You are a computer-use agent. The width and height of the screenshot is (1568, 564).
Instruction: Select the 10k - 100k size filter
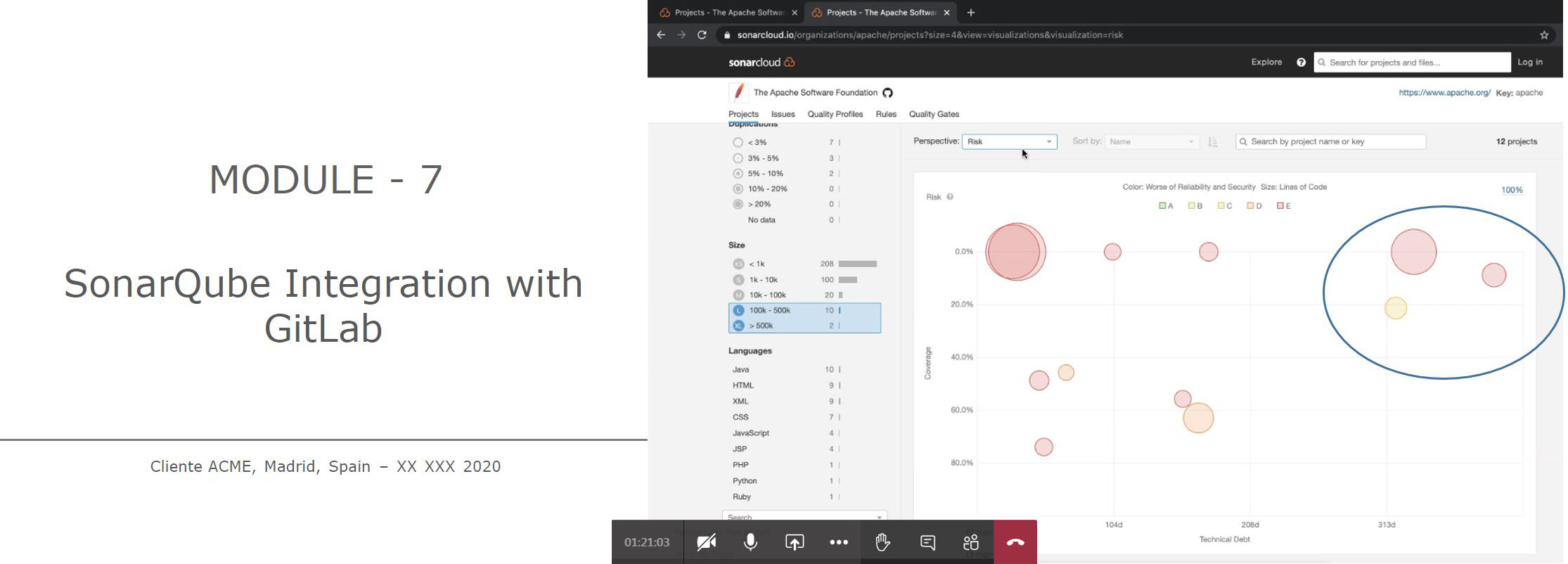(804, 295)
